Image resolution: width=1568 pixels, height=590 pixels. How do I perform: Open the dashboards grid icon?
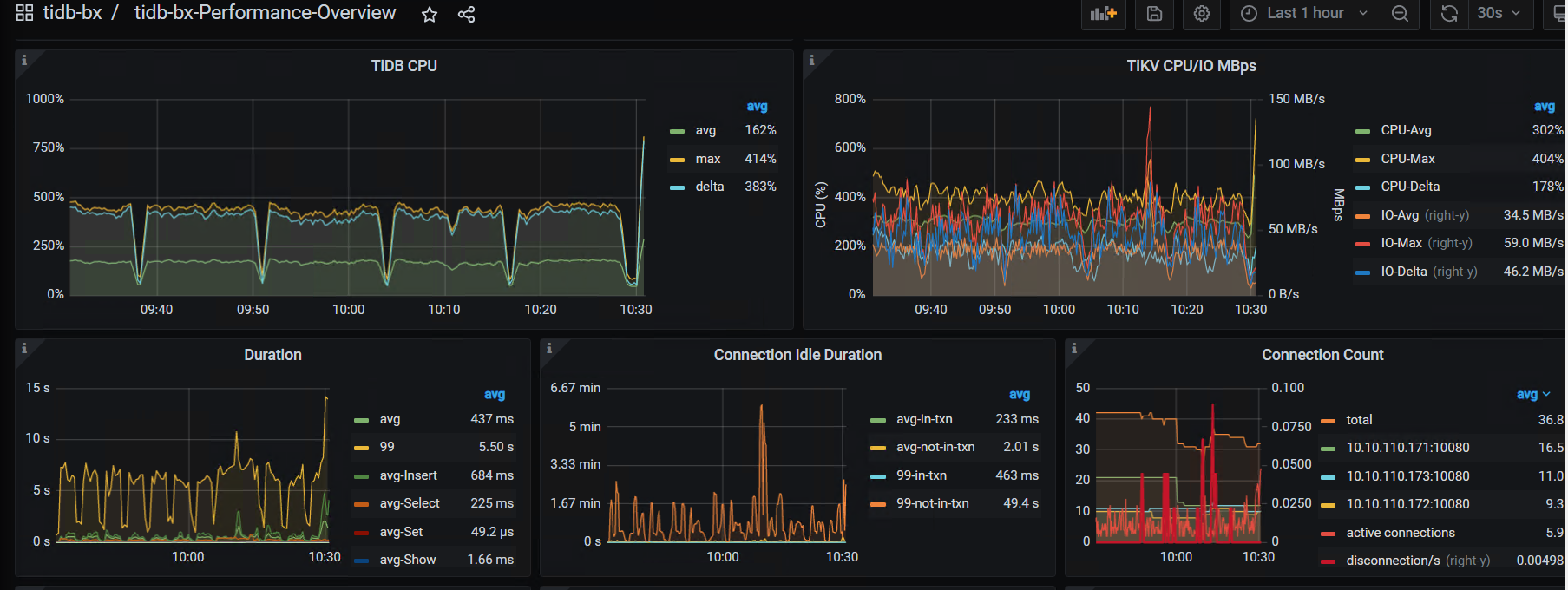pyautogui.click(x=24, y=13)
